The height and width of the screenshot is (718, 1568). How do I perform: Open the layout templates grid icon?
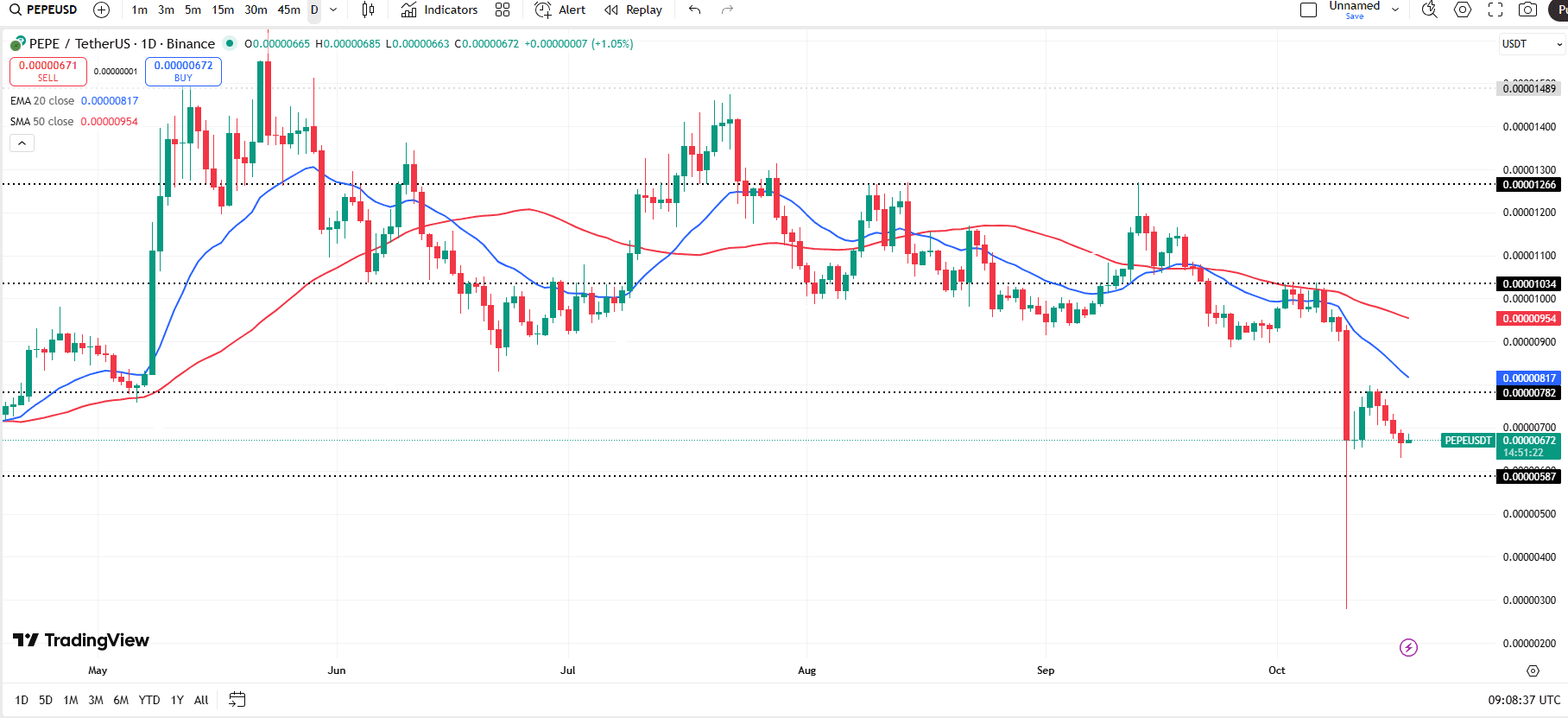click(503, 10)
